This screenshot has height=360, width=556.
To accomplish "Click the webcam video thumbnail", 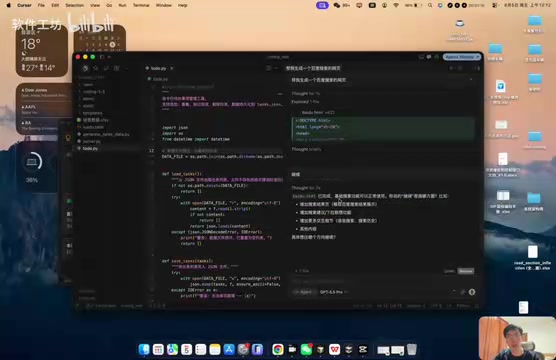I will click(x=517, y=338).
